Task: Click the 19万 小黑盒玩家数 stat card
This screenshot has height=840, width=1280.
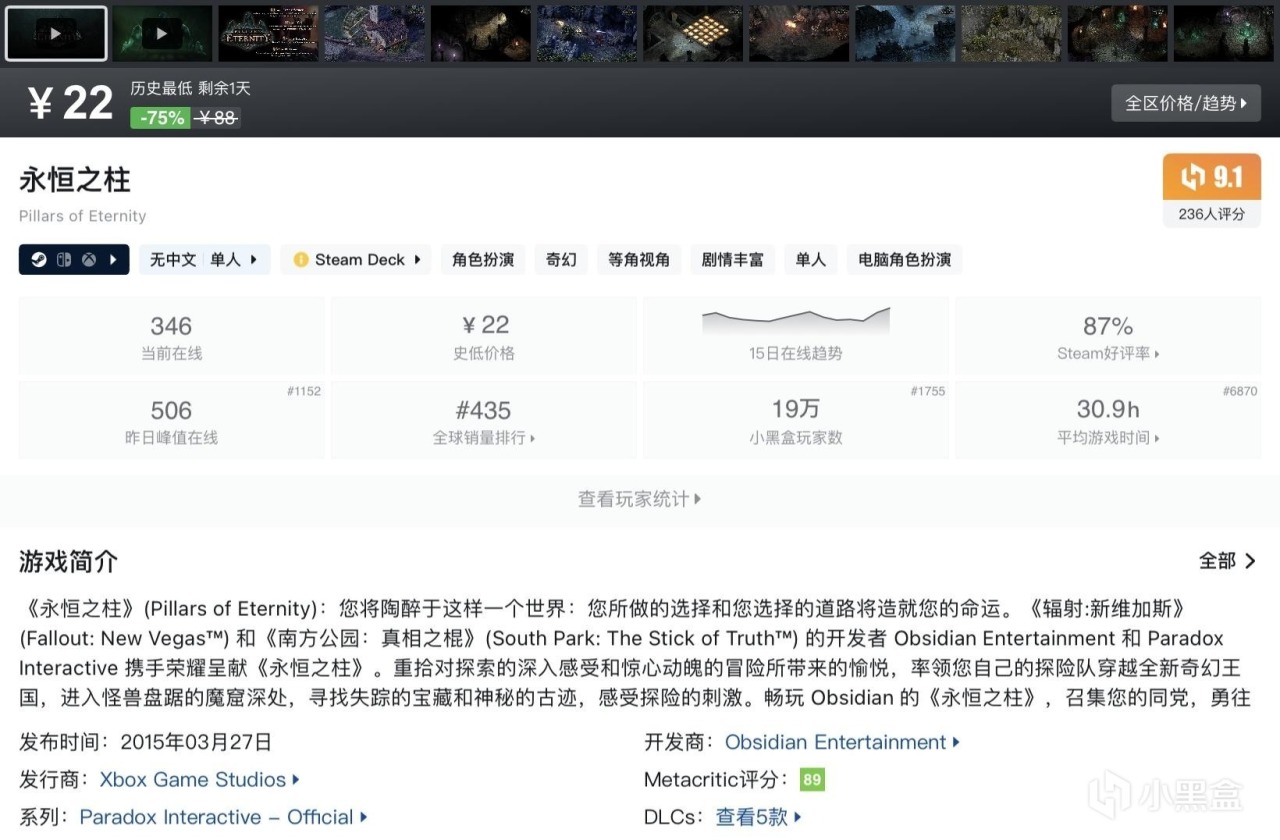Action: 795,420
